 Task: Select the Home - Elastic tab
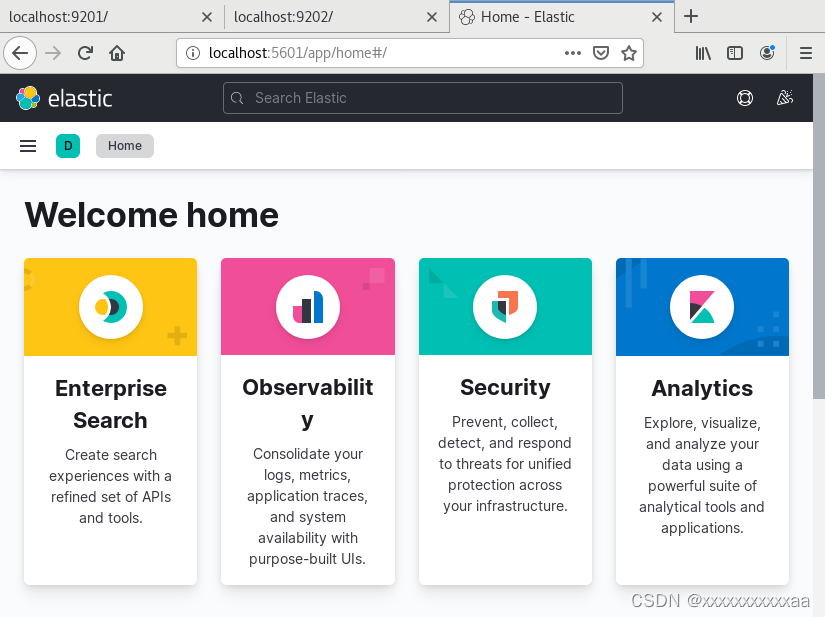point(561,17)
